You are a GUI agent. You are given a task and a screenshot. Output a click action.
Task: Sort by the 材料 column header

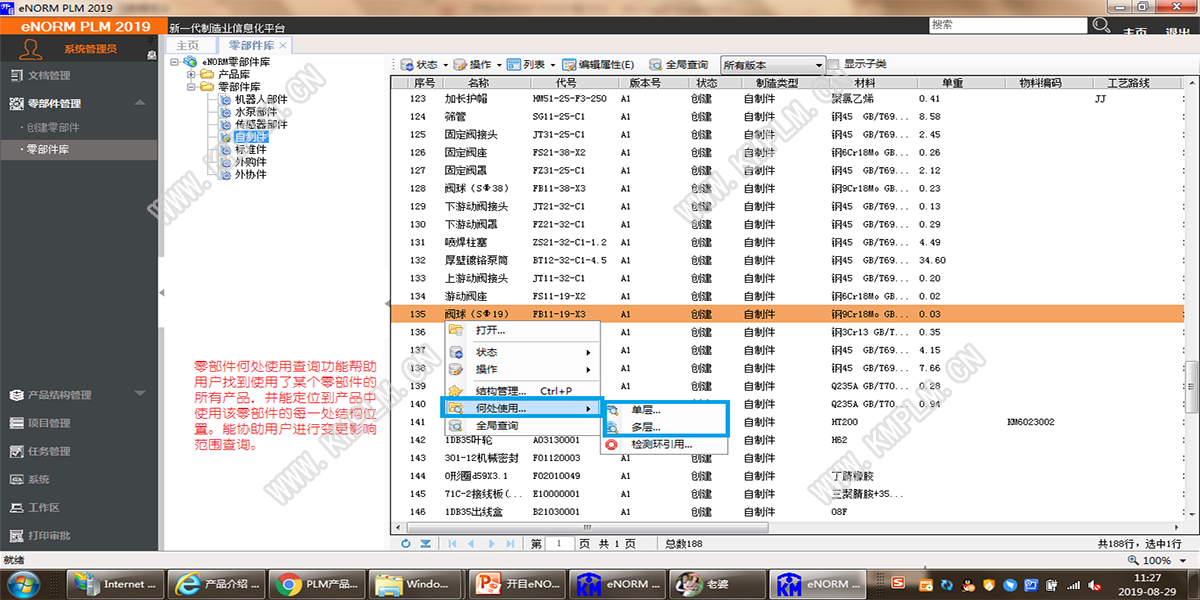tap(865, 83)
